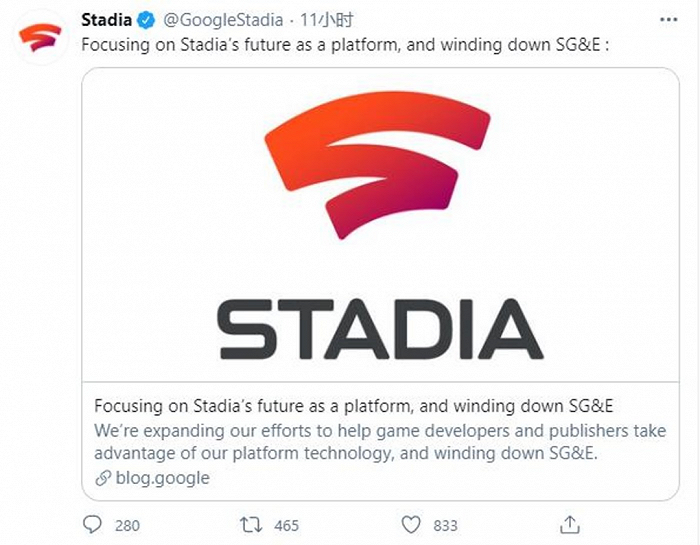Click the 280 replies count
The width and height of the screenshot is (700, 545).
(127, 524)
